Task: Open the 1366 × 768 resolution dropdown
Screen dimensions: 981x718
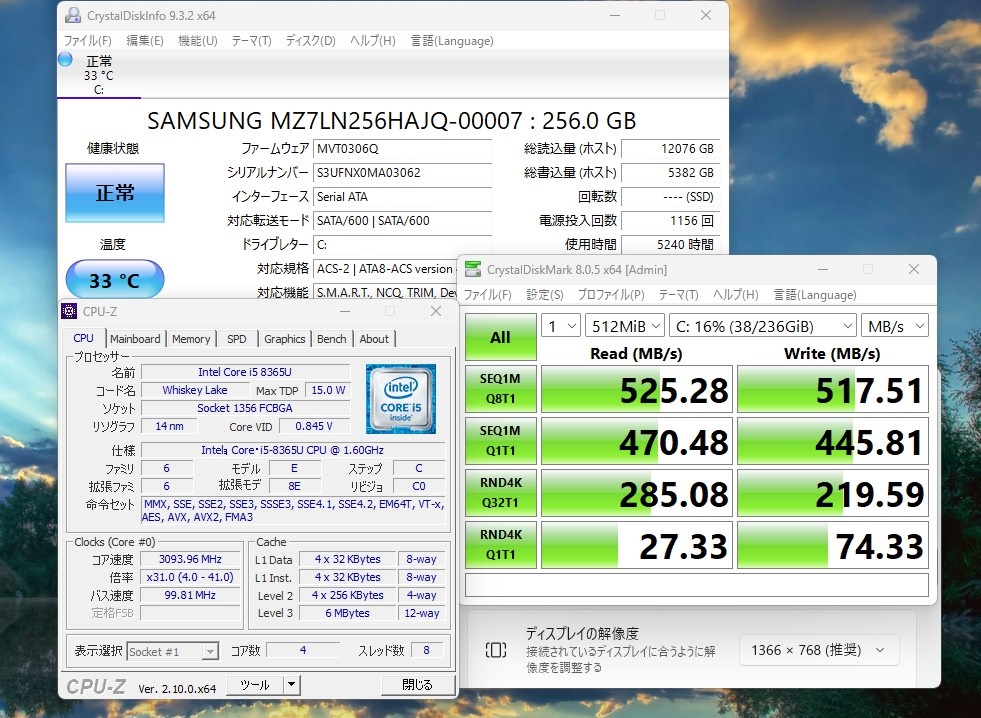Action: pyautogui.click(x=819, y=650)
